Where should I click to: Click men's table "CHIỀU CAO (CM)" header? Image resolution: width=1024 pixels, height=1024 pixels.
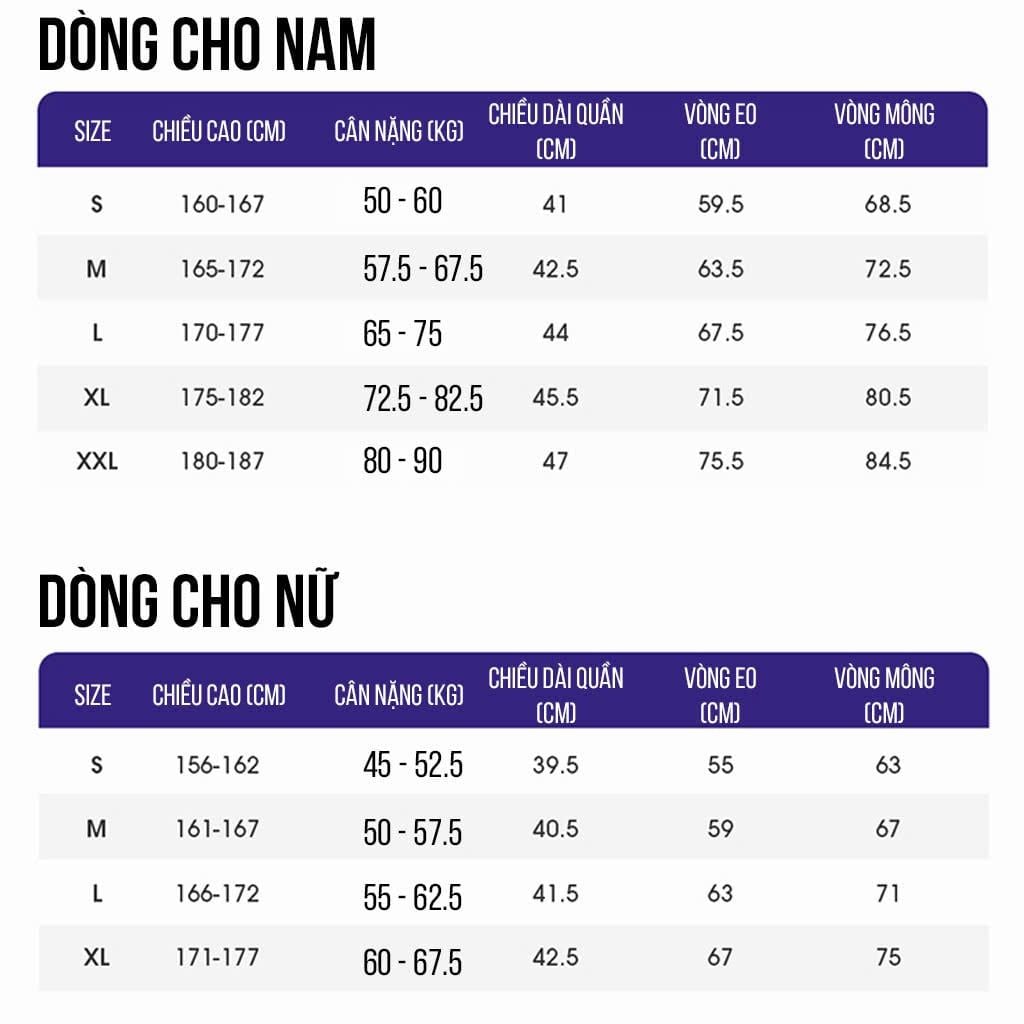point(219,131)
